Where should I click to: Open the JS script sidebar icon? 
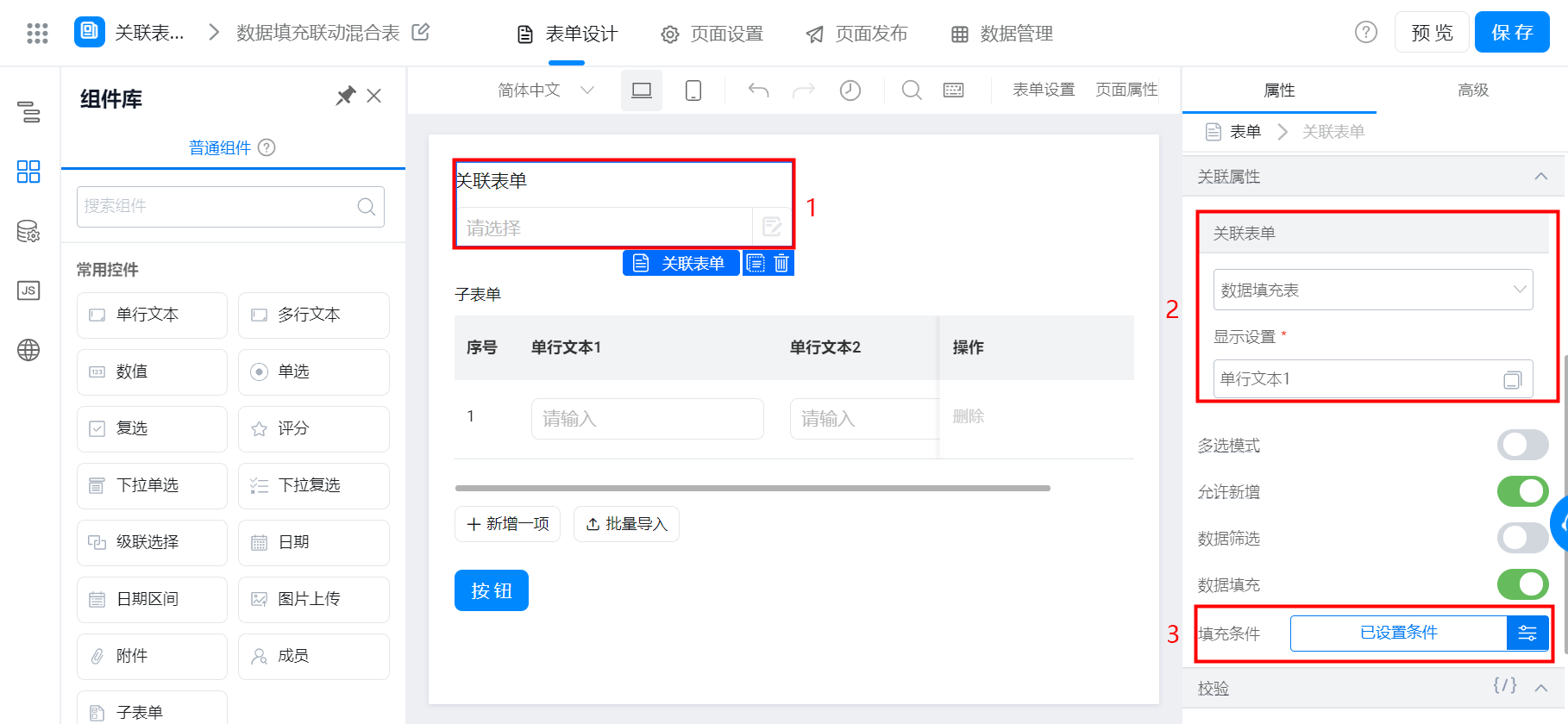point(28,290)
